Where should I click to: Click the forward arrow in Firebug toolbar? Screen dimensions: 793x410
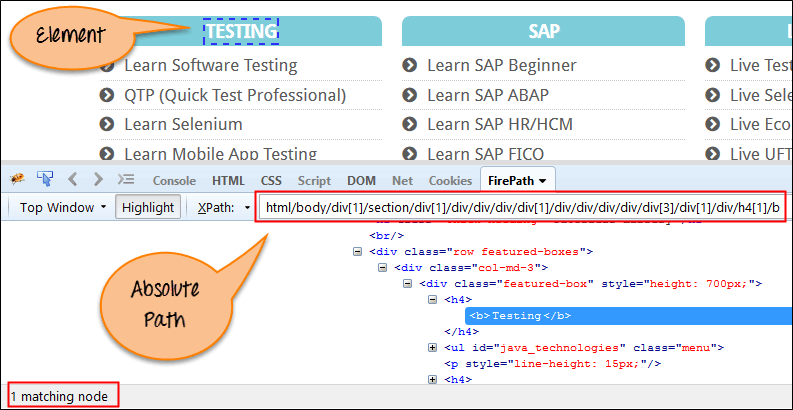98,180
